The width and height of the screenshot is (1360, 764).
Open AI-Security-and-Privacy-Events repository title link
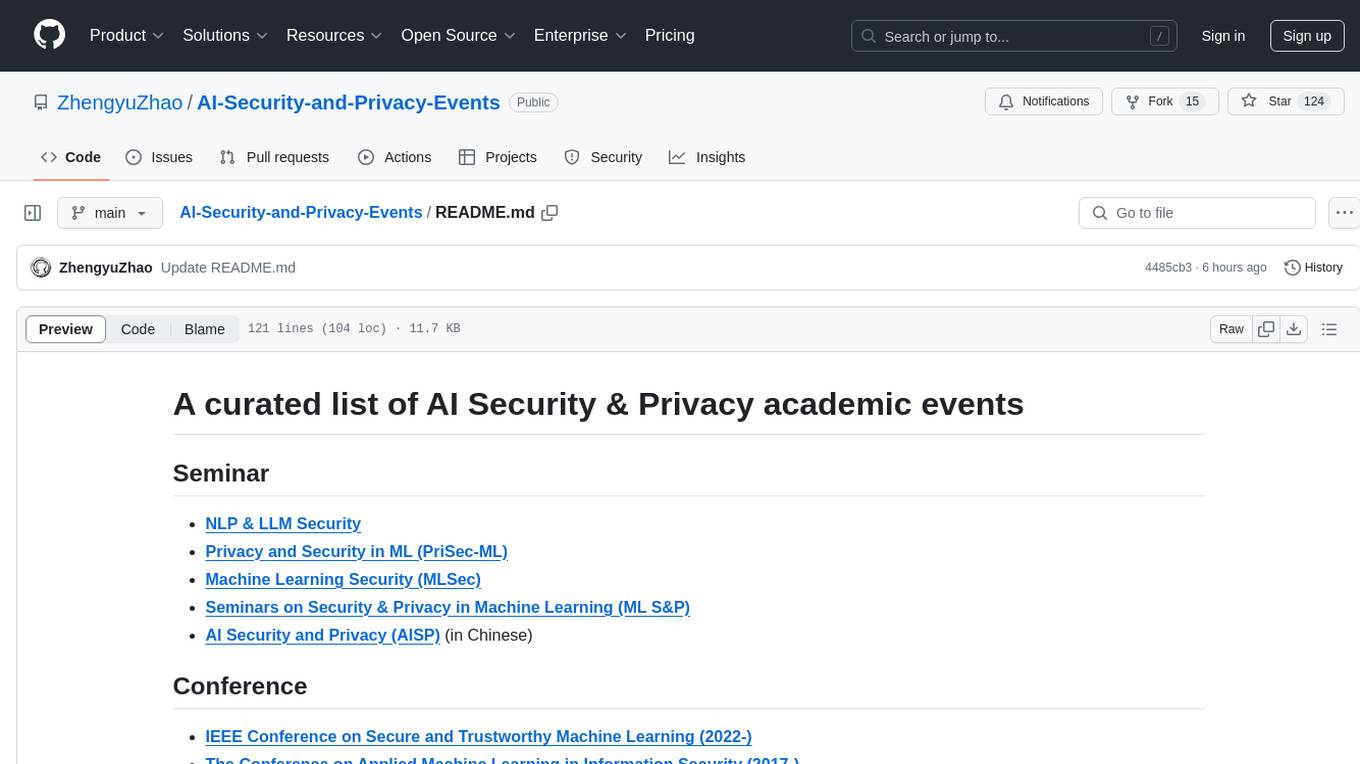pyautogui.click(x=348, y=102)
